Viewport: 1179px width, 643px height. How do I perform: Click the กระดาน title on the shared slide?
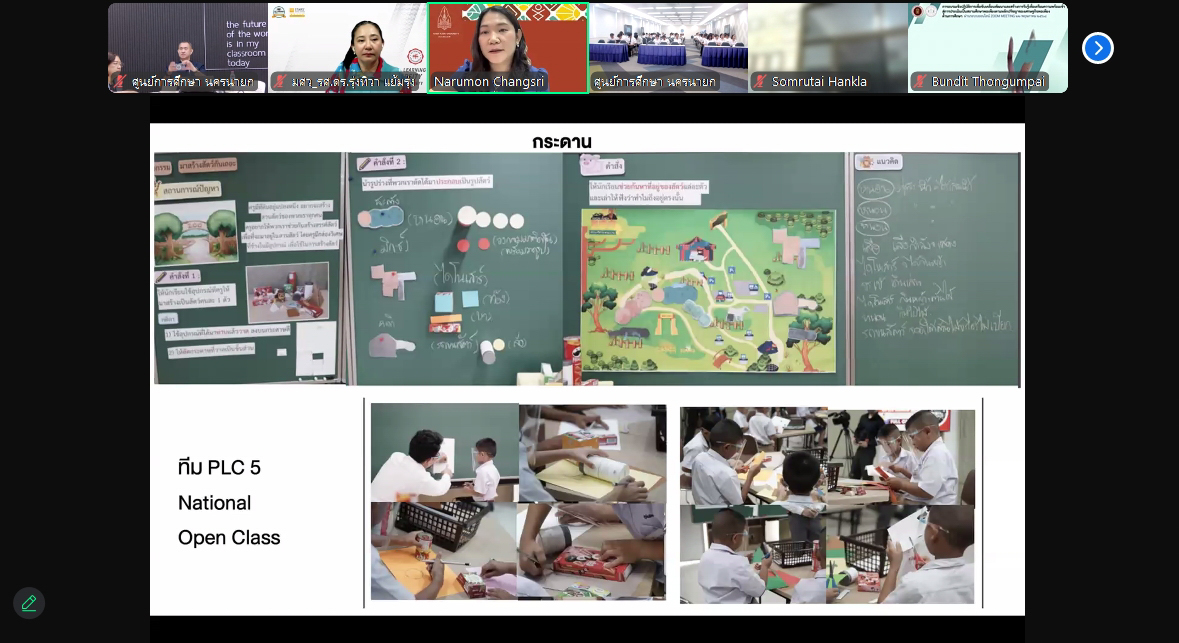click(562, 142)
